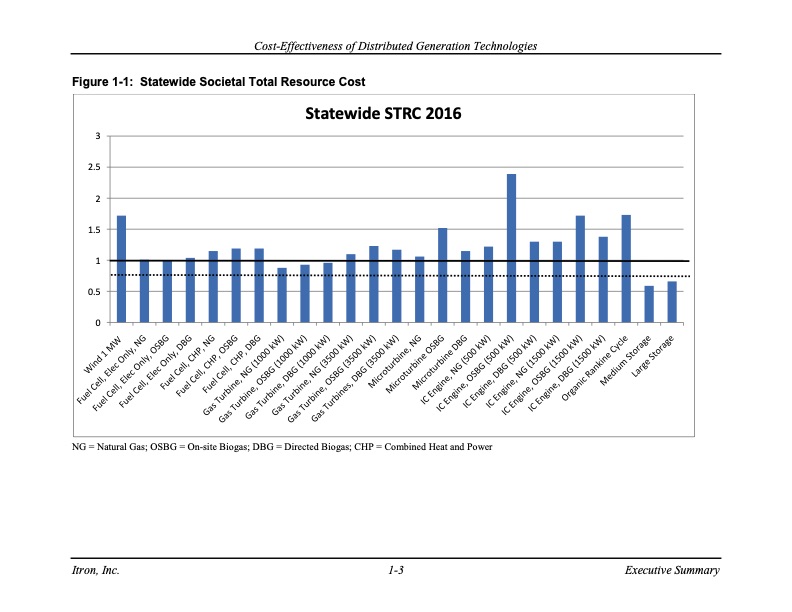The height and width of the screenshot is (612, 792).
Task: Click the Organic Rankine Cycle bar
Action: click(x=626, y=269)
